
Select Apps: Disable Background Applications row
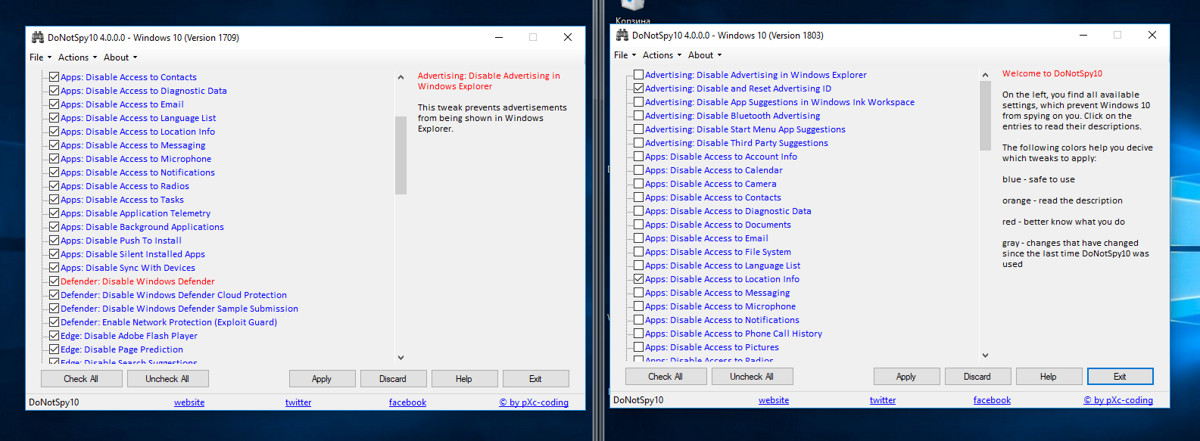pos(142,227)
